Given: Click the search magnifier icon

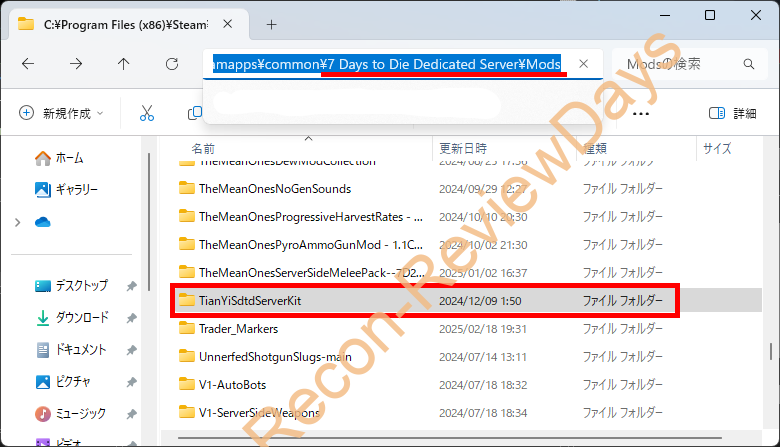Looking at the screenshot, I should coord(749,64).
